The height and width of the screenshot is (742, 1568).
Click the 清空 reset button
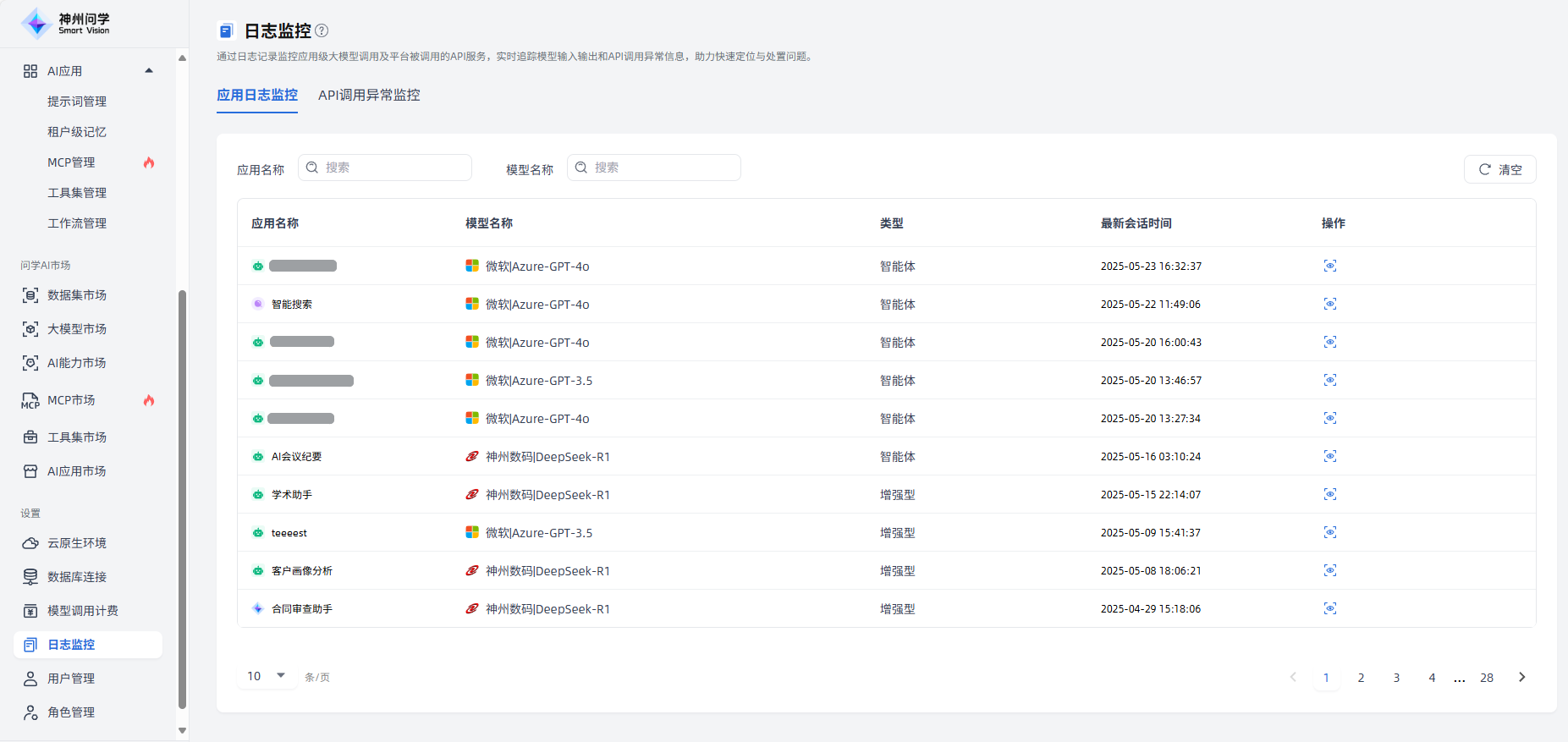(x=1499, y=169)
